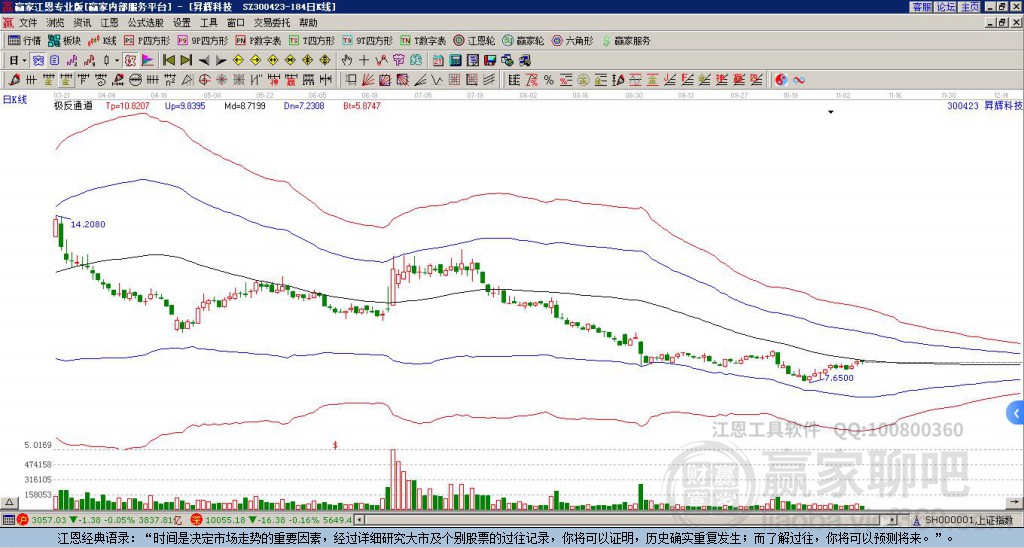Select the percent sign tool
This screenshot has height=548, width=1024.
pos(549,80)
